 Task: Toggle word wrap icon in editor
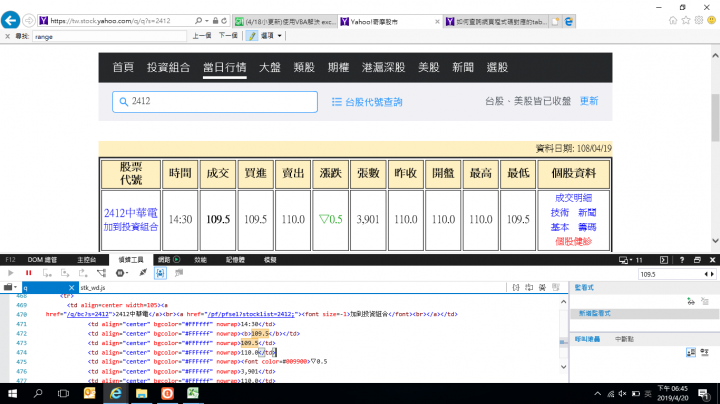click(x=529, y=287)
